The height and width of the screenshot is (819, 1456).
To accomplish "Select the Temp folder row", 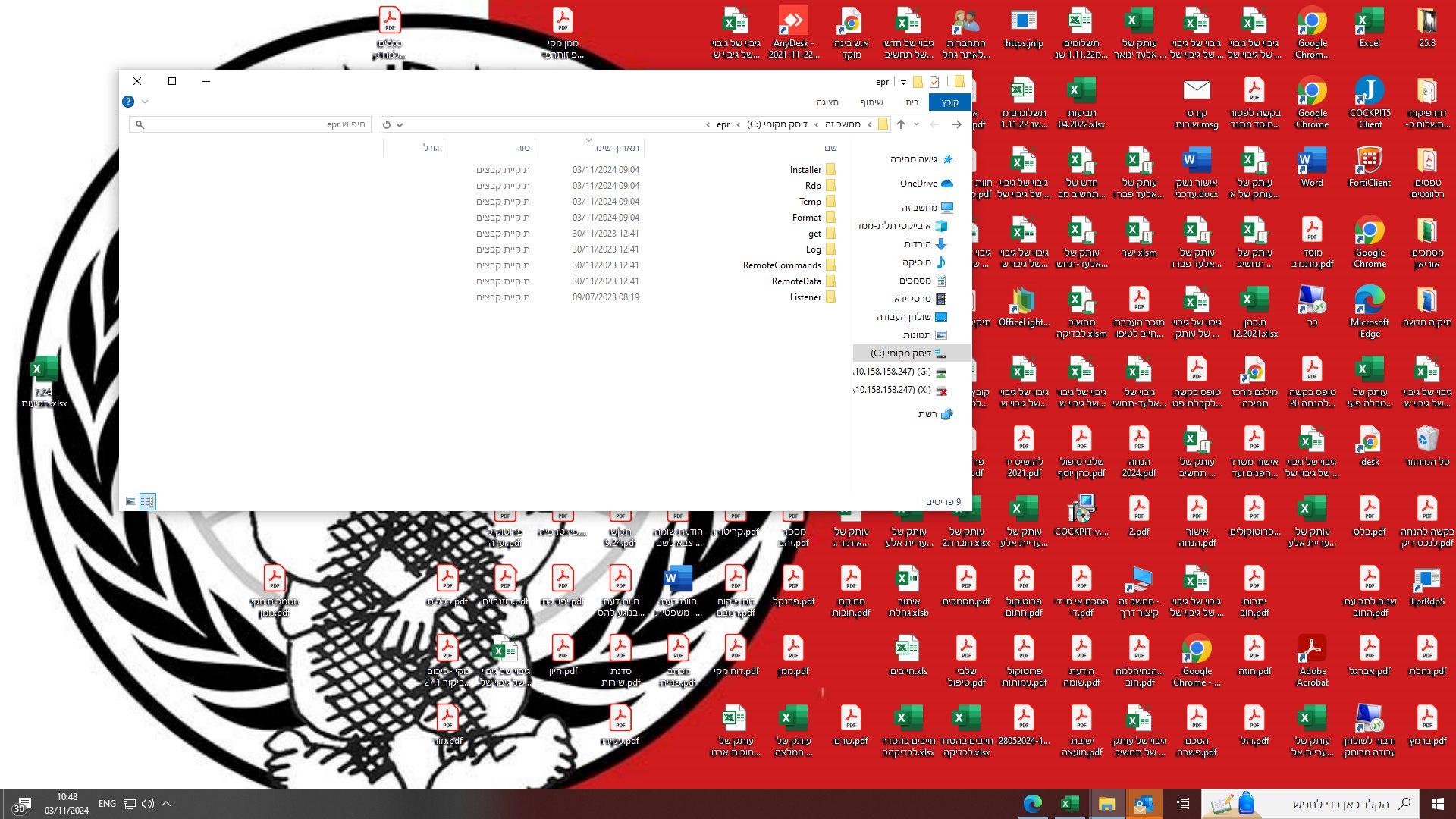I will click(656, 202).
